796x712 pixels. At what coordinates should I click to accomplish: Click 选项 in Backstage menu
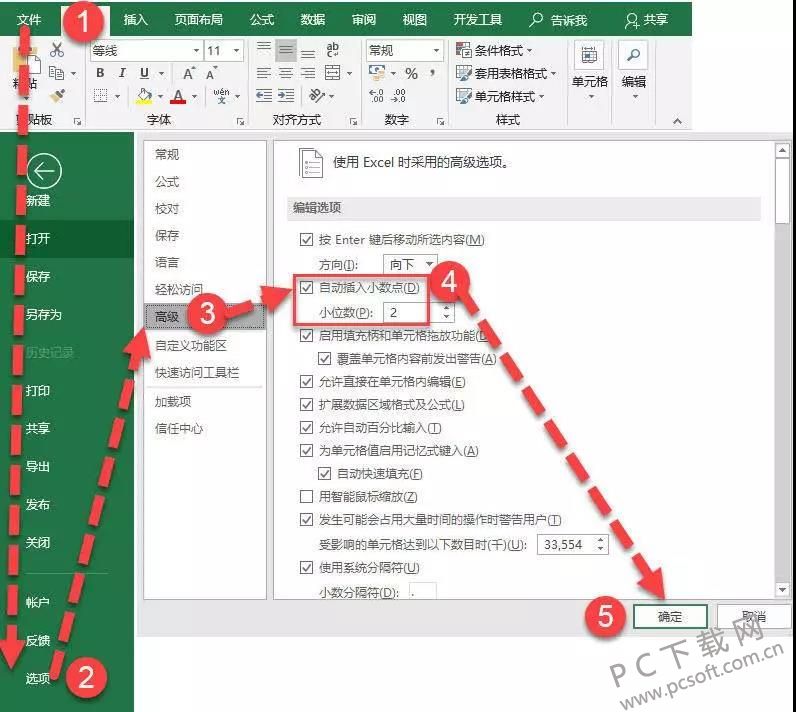tap(38, 679)
